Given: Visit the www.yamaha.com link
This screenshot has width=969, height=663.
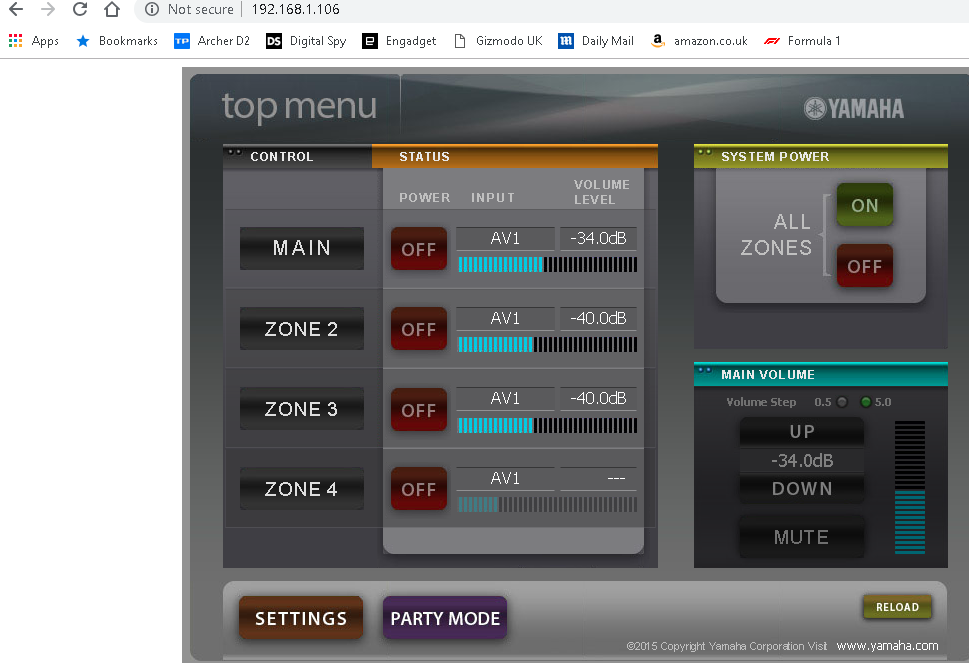Looking at the screenshot, I should click(x=887, y=646).
